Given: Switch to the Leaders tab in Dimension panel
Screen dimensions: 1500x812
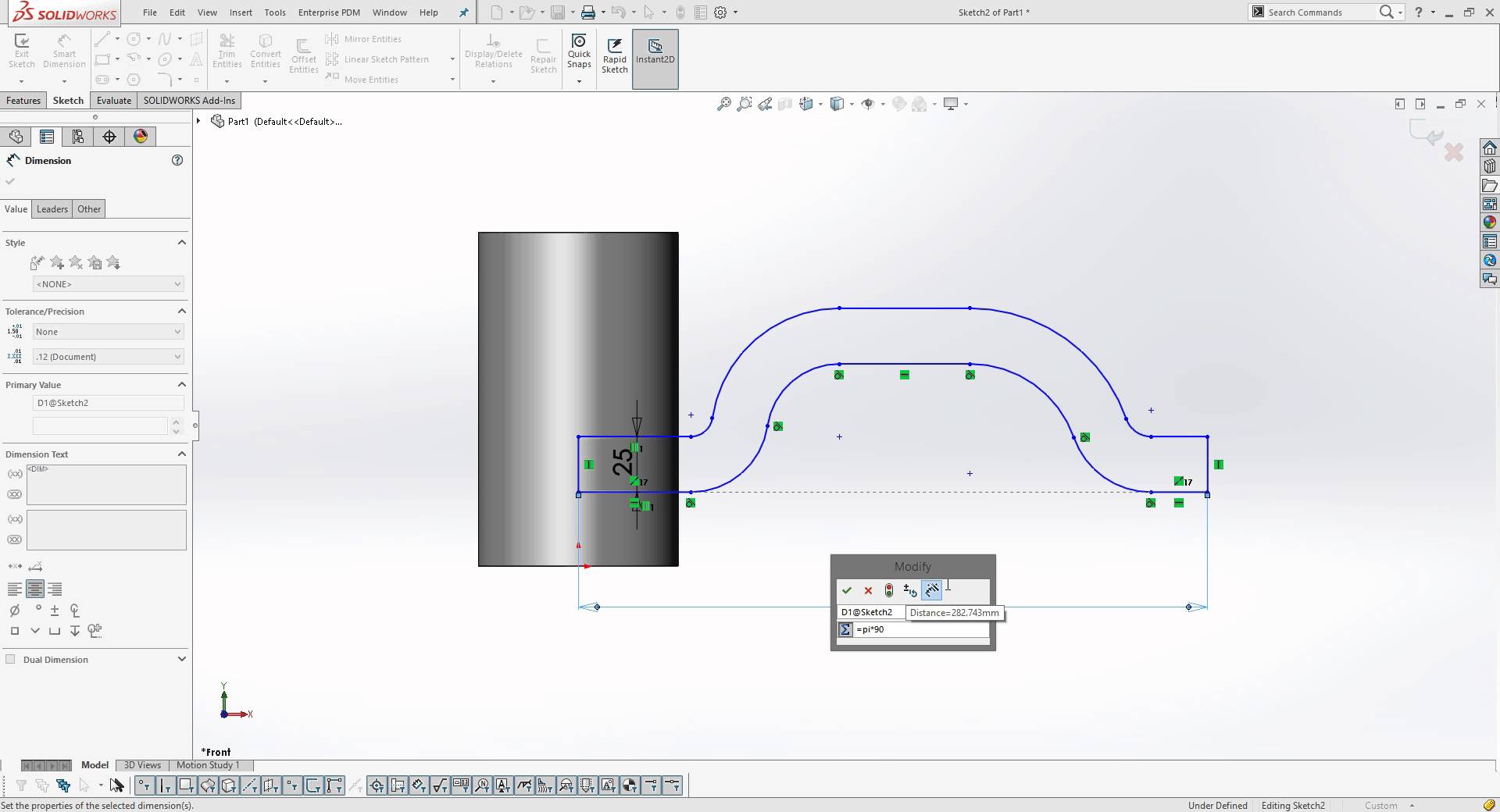Looking at the screenshot, I should 52,208.
